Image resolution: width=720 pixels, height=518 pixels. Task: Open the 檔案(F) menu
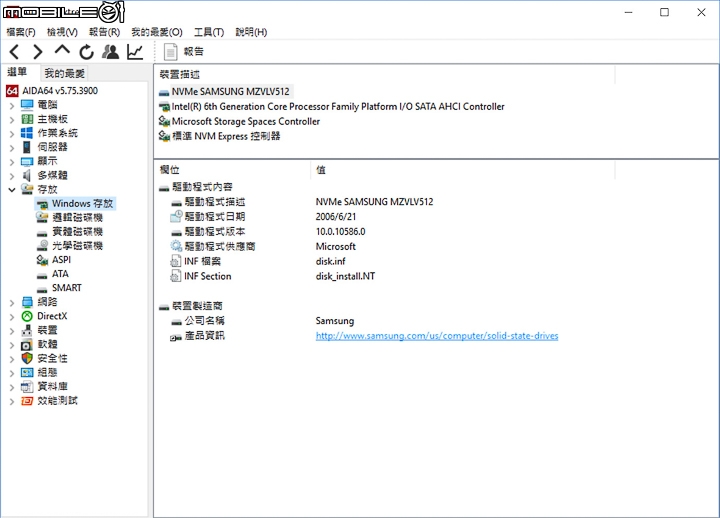click(x=21, y=32)
